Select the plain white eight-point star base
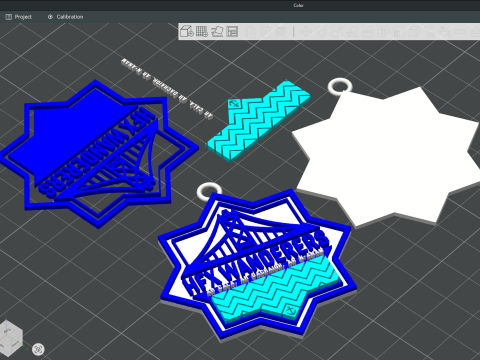The width and height of the screenshot is (480, 360). click(x=387, y=157)
